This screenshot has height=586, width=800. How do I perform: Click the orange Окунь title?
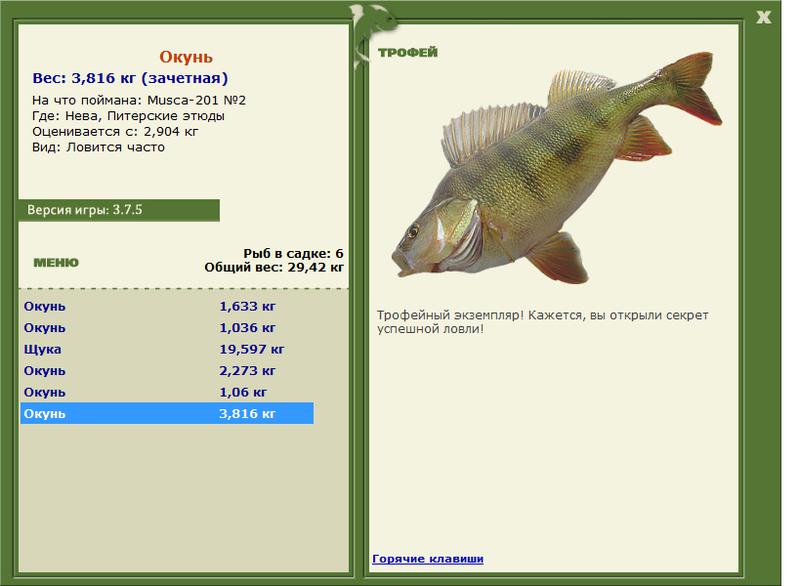point(186,57)
